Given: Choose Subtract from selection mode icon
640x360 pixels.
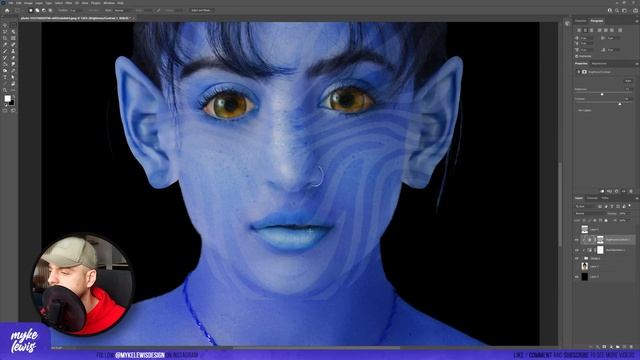Looking at the screenshot, I should (x=44, y=10).
